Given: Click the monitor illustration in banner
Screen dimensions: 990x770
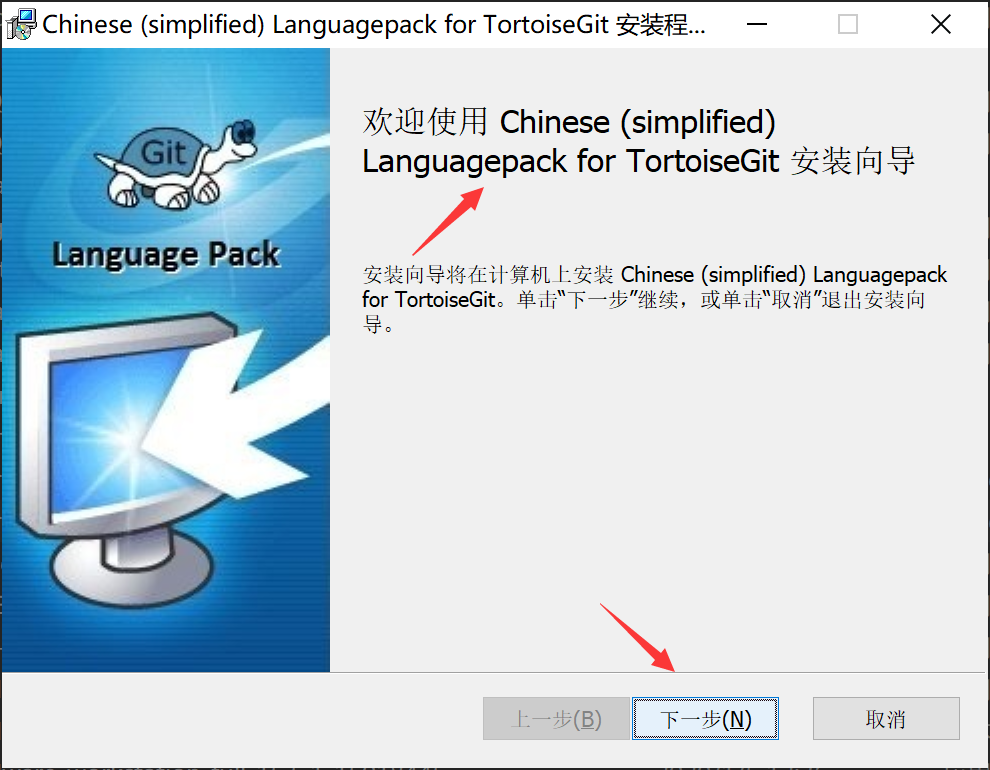Looking at the screenshot, I should tap(129, 458).
